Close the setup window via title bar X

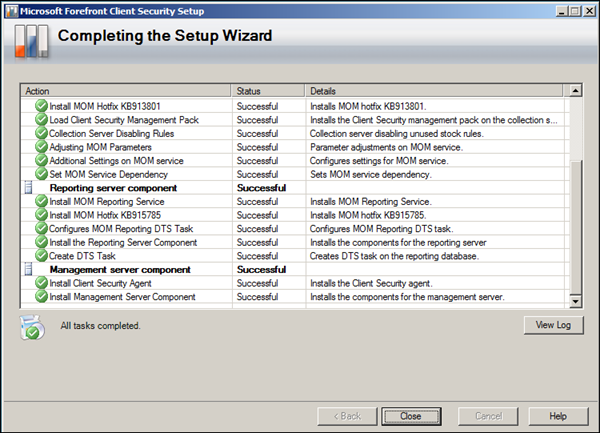pyautogui.click(x=589, y=11)
